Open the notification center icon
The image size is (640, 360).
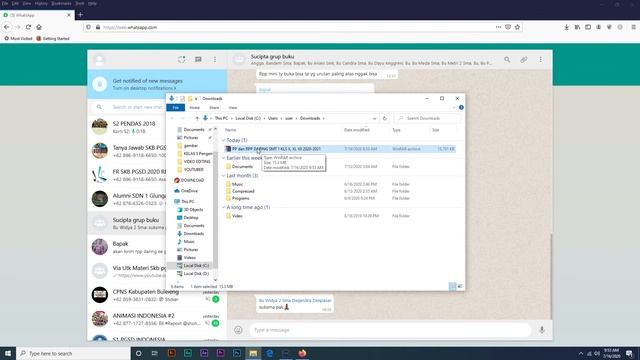[629, 353]
